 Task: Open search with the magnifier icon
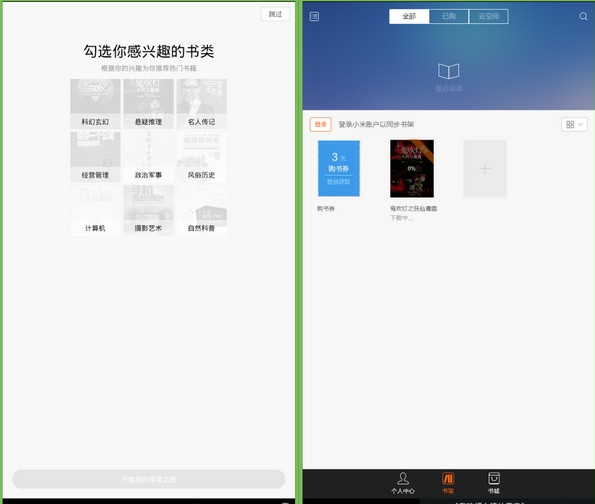point(583,16)
